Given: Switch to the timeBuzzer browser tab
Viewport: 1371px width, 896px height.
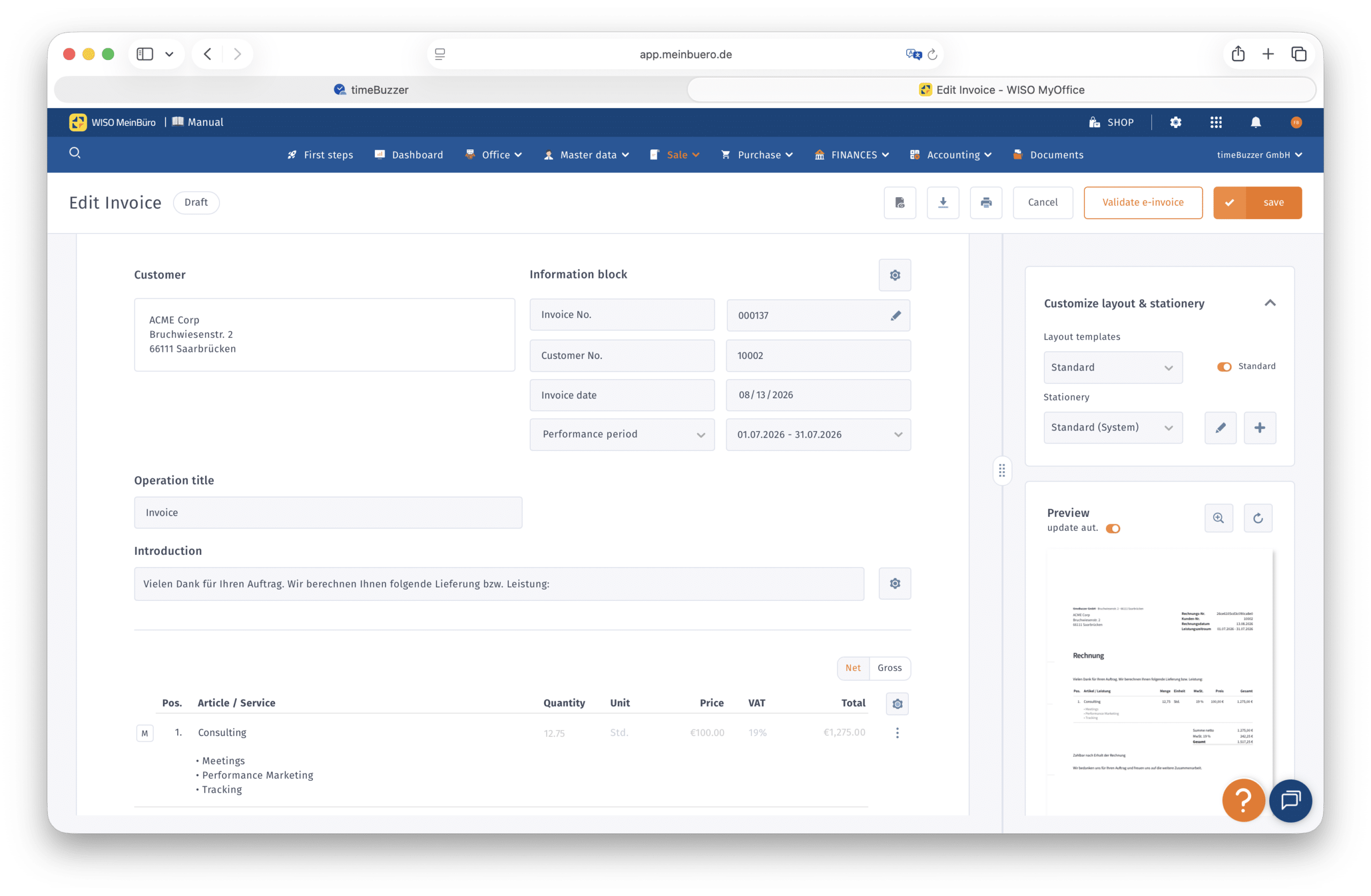Looking at the screenshot, I should click(x=372, y=89).
